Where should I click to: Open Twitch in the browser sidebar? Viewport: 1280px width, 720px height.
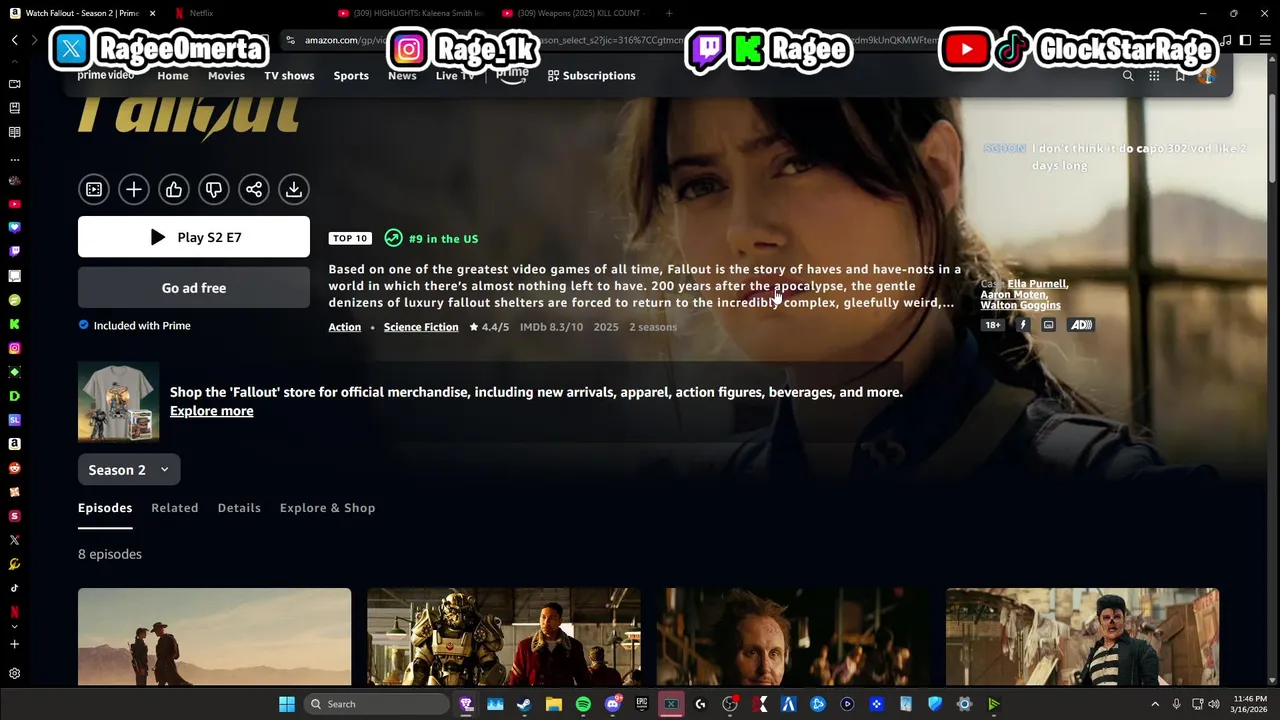pos(14,252)
